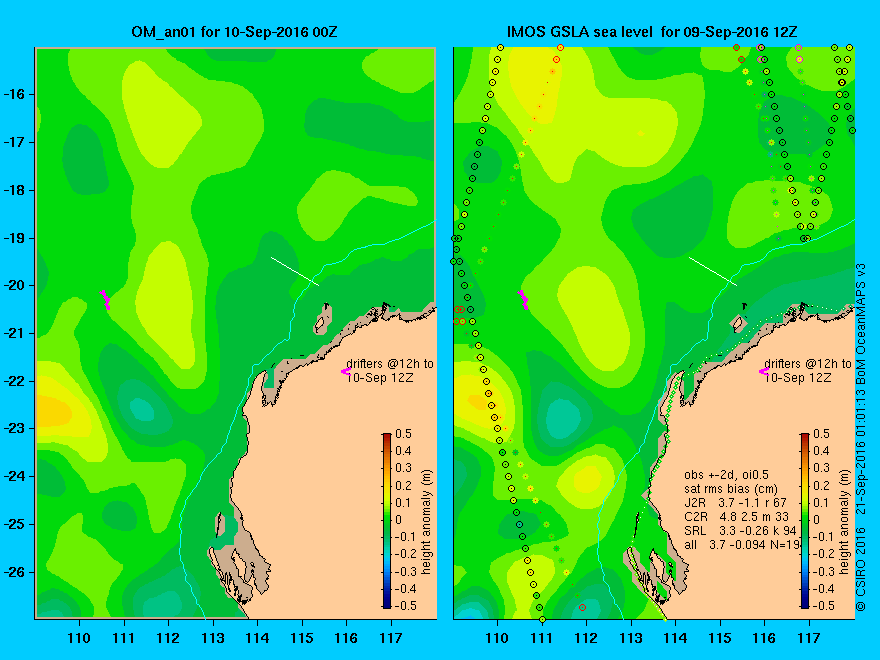Viewport: 880px width, 660px height.
Task: Click the magenta drifter legend marker in right map
Action: coord(763,371)
